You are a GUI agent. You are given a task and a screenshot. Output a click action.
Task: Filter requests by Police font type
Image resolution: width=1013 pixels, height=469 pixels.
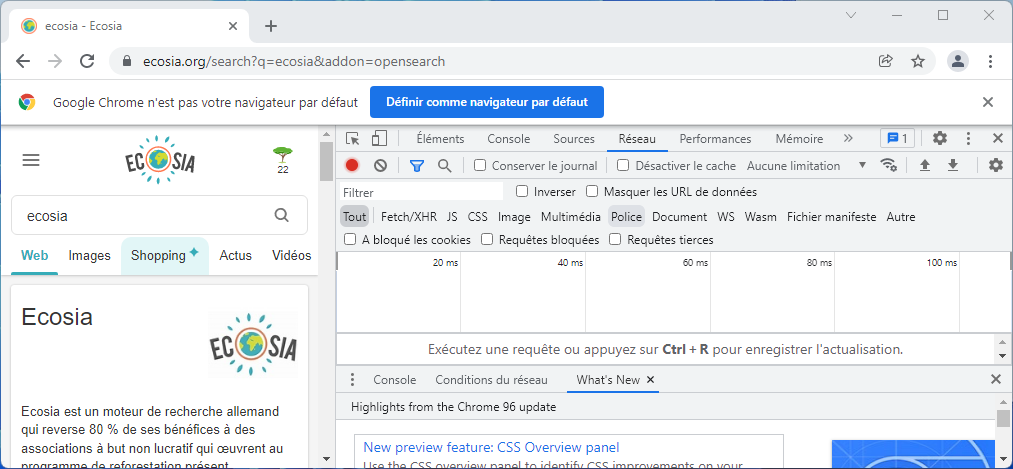point(627,216)
